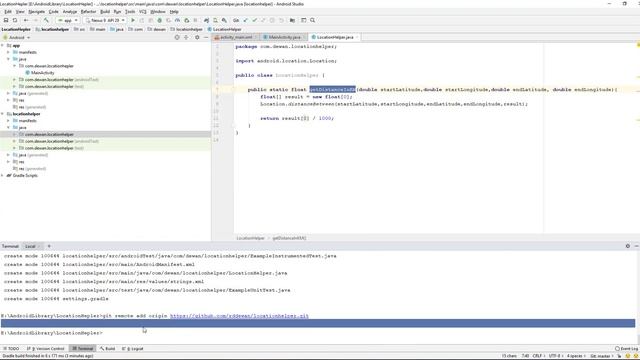This screenshot has width=640, height=360.
Task: Click the dewan breadcrumb in navigation bar
Action: 156,29
